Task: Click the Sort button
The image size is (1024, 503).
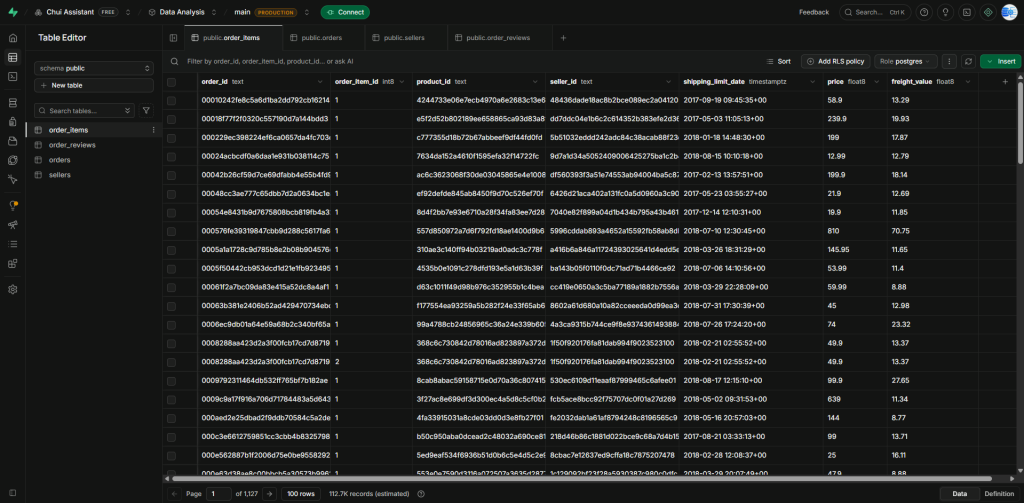Action: click(778, 61)
